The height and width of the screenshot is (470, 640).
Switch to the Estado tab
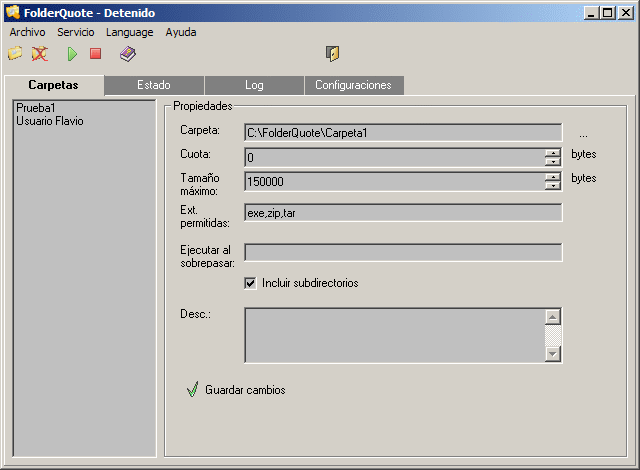(154, 85)
